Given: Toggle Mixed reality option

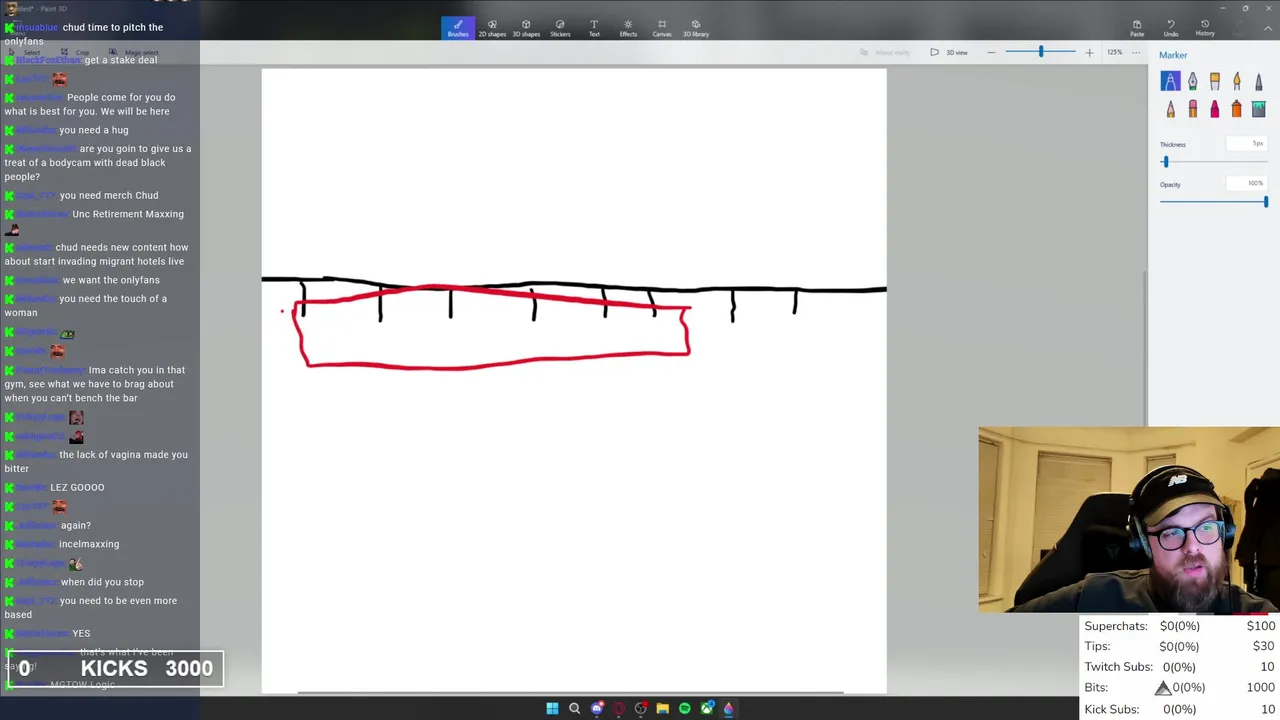Looking at the screenshot, I should click(x=885, y=52).
